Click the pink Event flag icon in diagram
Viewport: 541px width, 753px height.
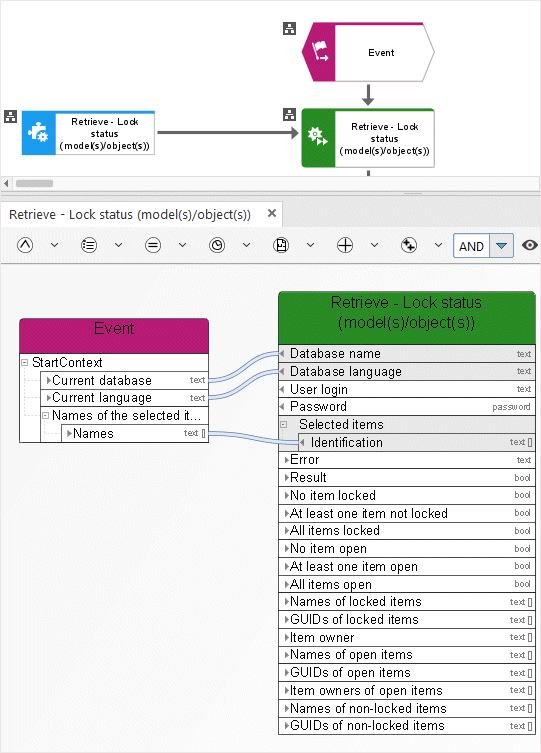(x=319, y=51)
